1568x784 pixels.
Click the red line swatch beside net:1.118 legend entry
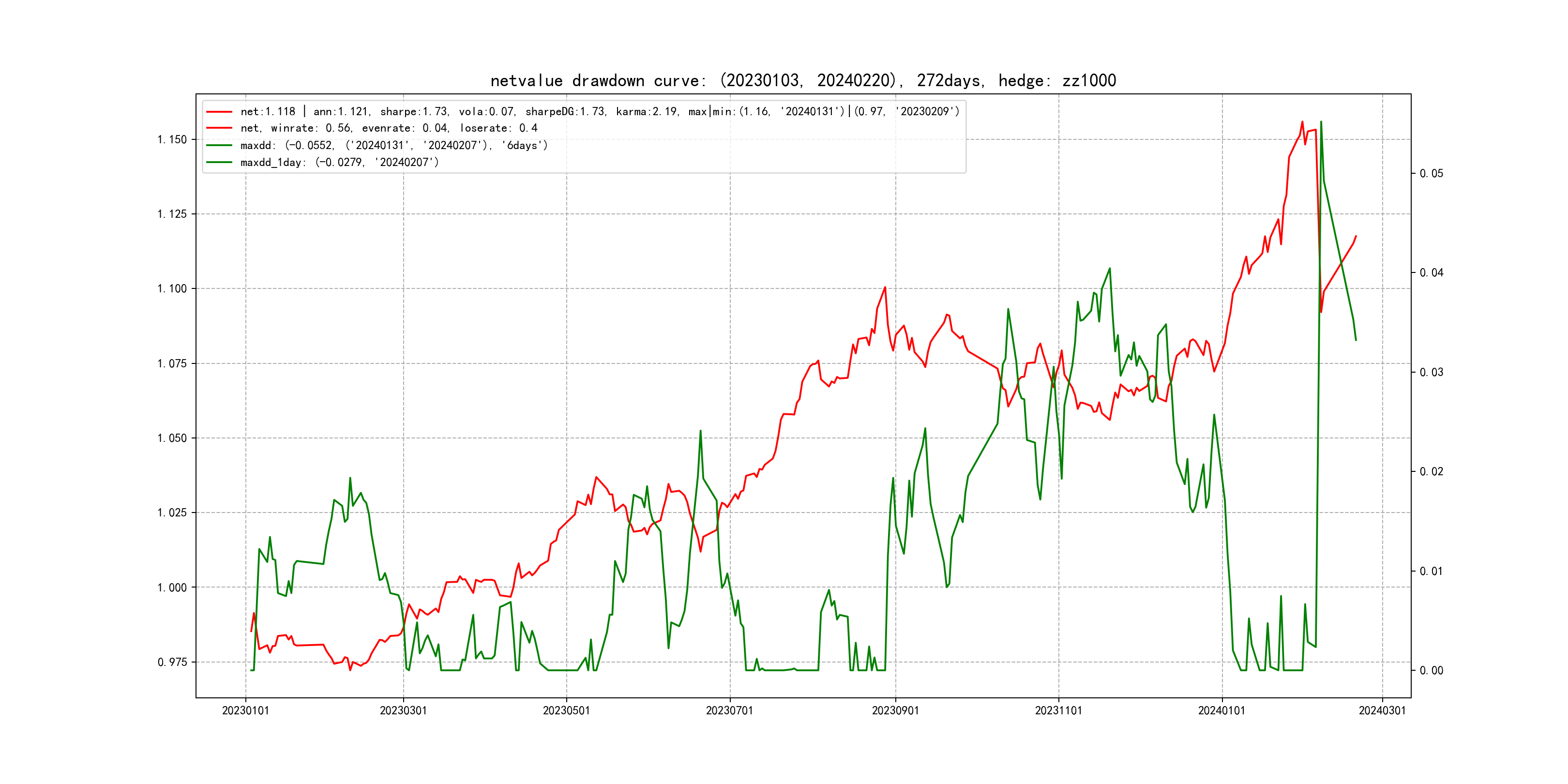[x=219, y=112]
